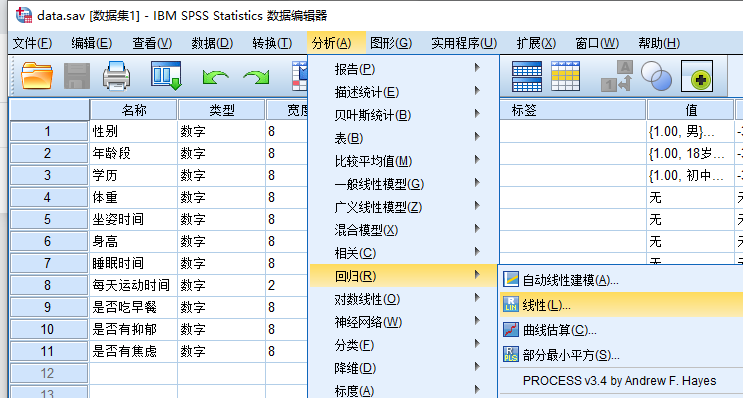Click the value labels A/1 icon
Screen dimensions: 743x398
point(617,76)
